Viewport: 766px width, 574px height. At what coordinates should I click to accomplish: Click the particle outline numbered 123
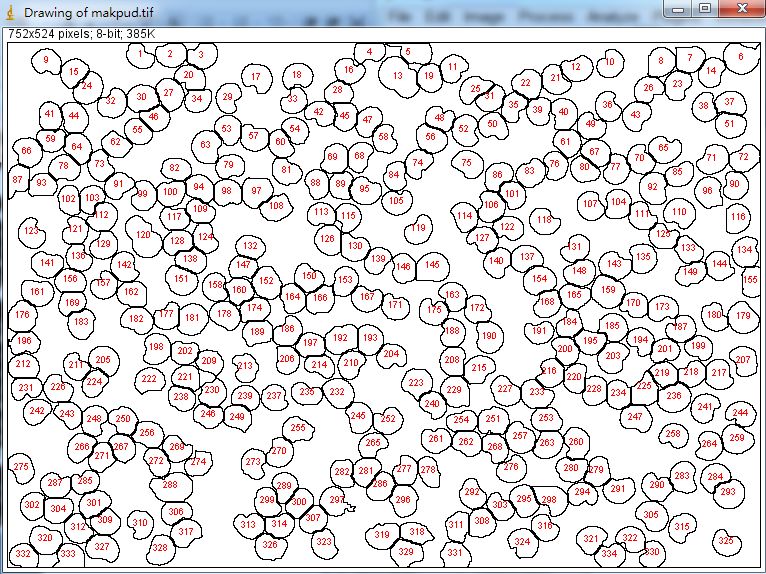(31, 231)
